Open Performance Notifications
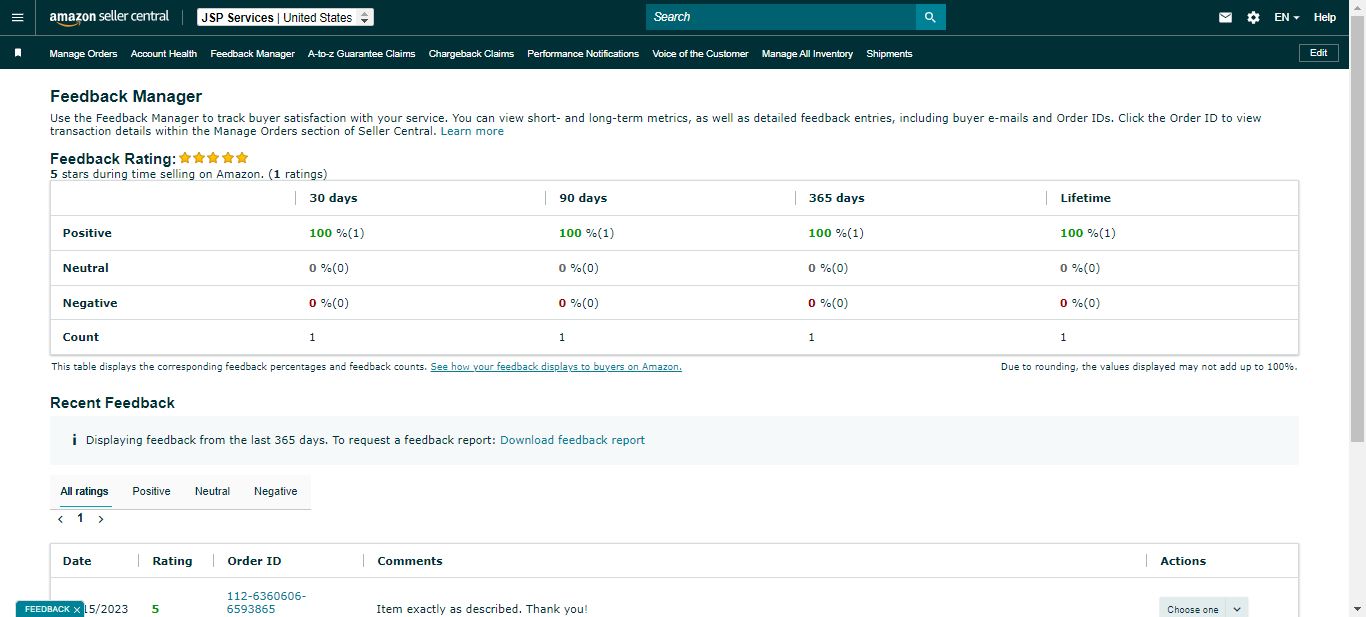The height and width of the screenshot is (617, 1366). (x=583, y=54)
